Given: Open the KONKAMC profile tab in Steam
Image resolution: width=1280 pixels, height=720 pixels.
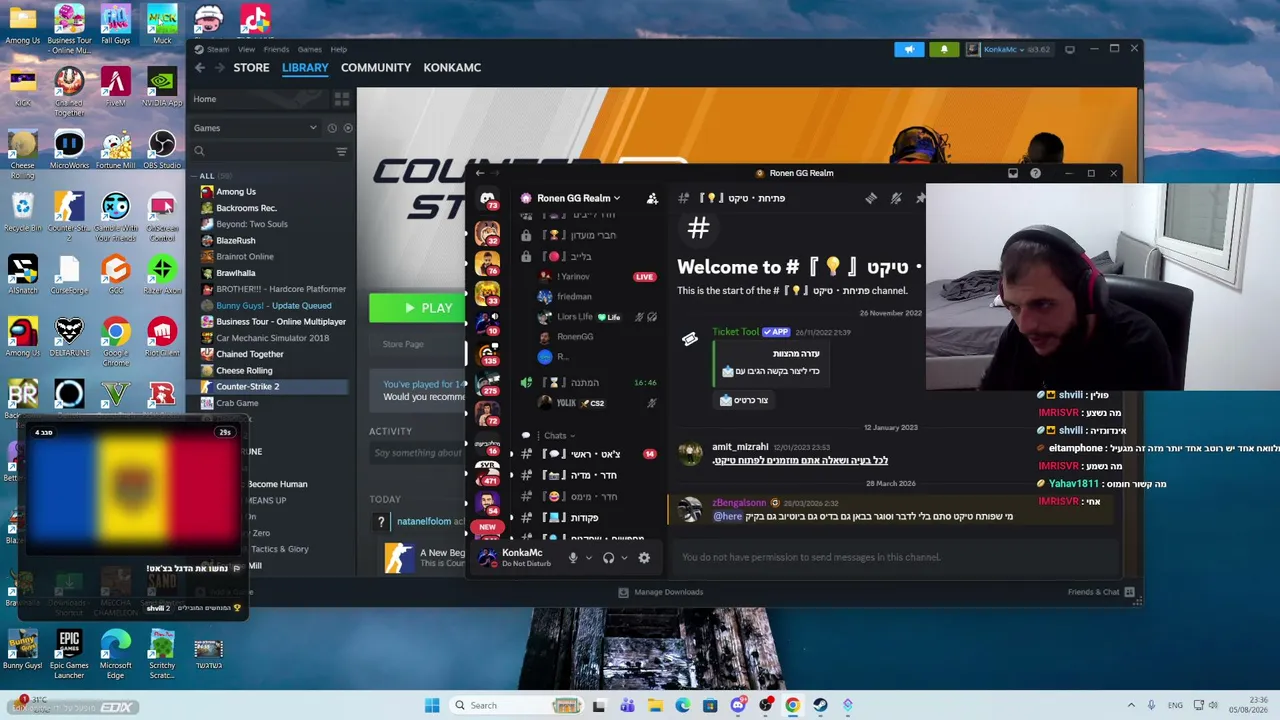Looking at the screenshot, I should coord(452,68).
